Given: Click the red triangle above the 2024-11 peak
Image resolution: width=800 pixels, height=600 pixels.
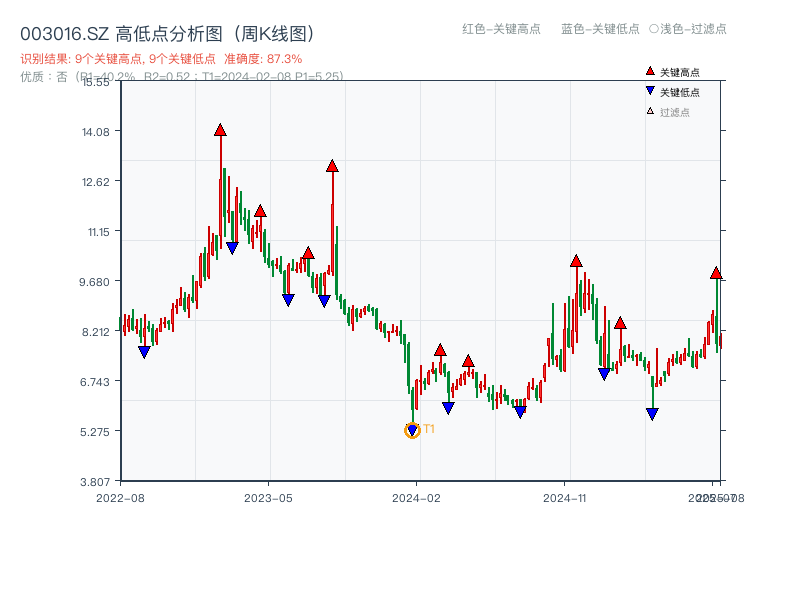Looking at the screenshot, I should tap(575, 258).
